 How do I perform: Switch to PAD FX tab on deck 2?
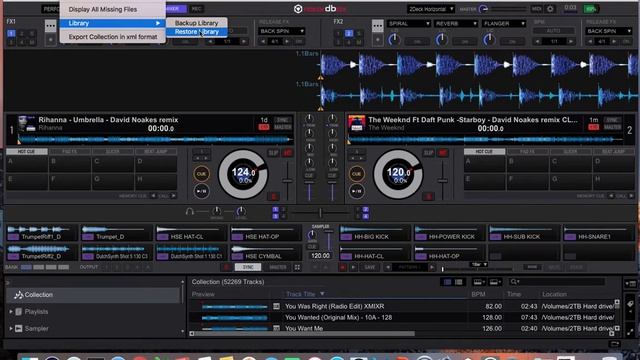point(527,151)
